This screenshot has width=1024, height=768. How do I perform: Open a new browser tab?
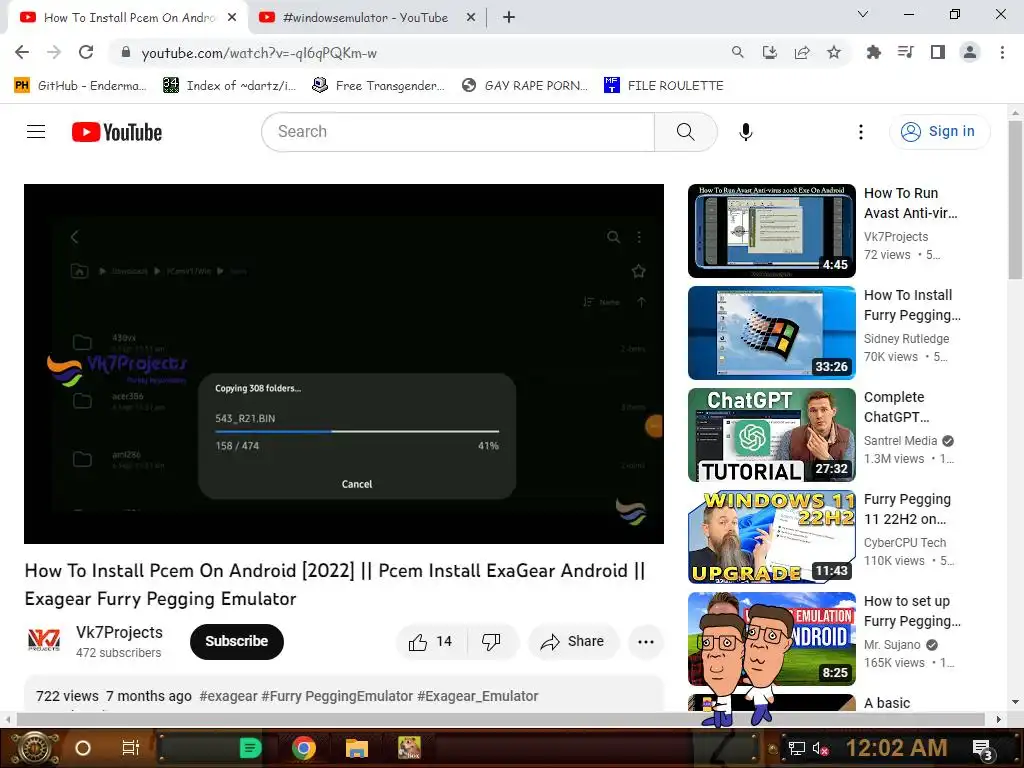pyautogui.click(x=509, y=18)
